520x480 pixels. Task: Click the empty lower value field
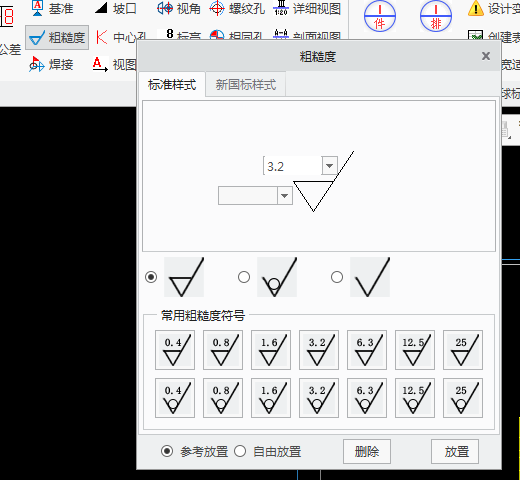pyautogui.click(x=248, y=196)
